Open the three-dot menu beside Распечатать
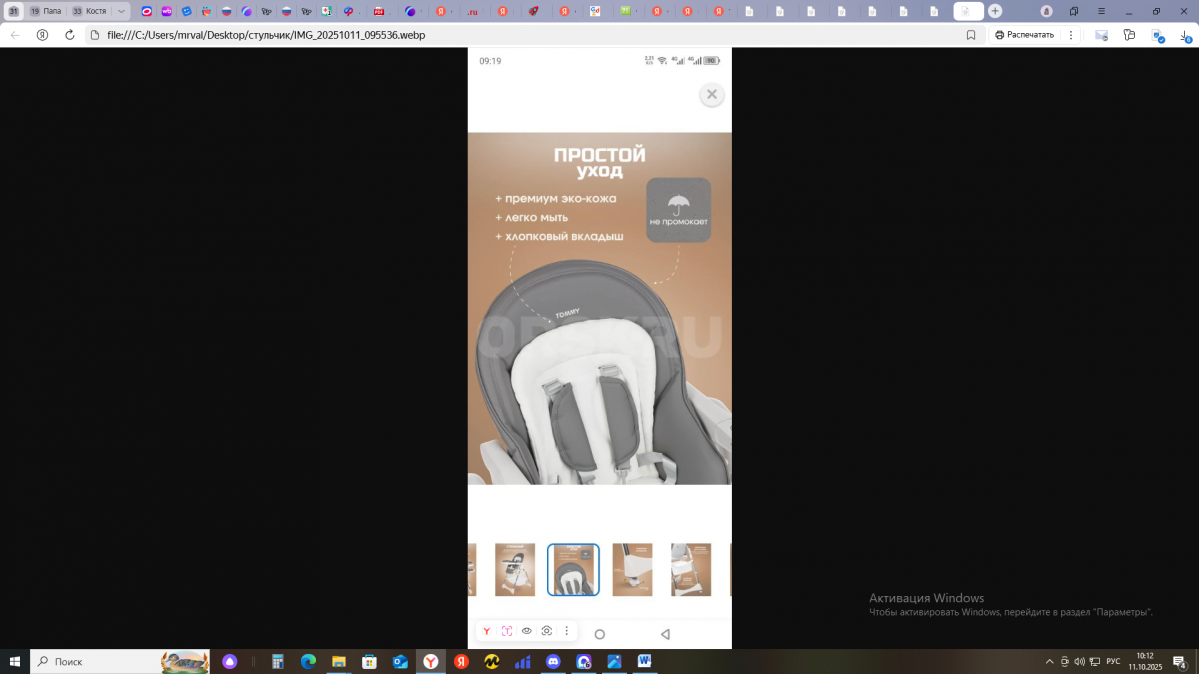1199x674 pixels. tap(1071, 35)
